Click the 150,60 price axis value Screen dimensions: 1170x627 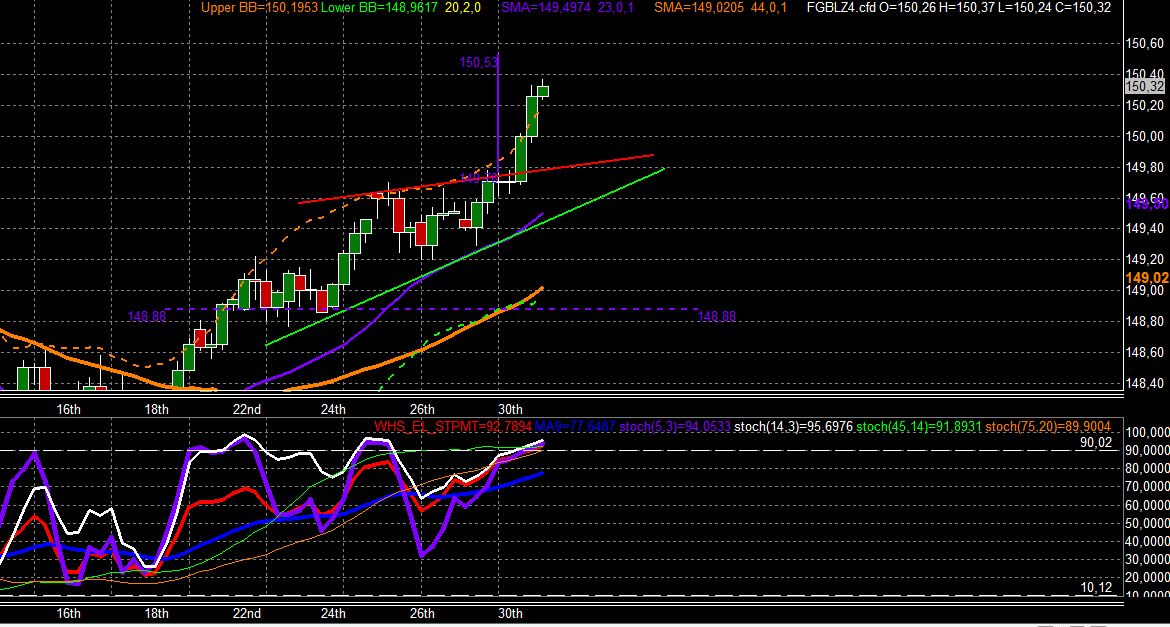pos(1145,43)
